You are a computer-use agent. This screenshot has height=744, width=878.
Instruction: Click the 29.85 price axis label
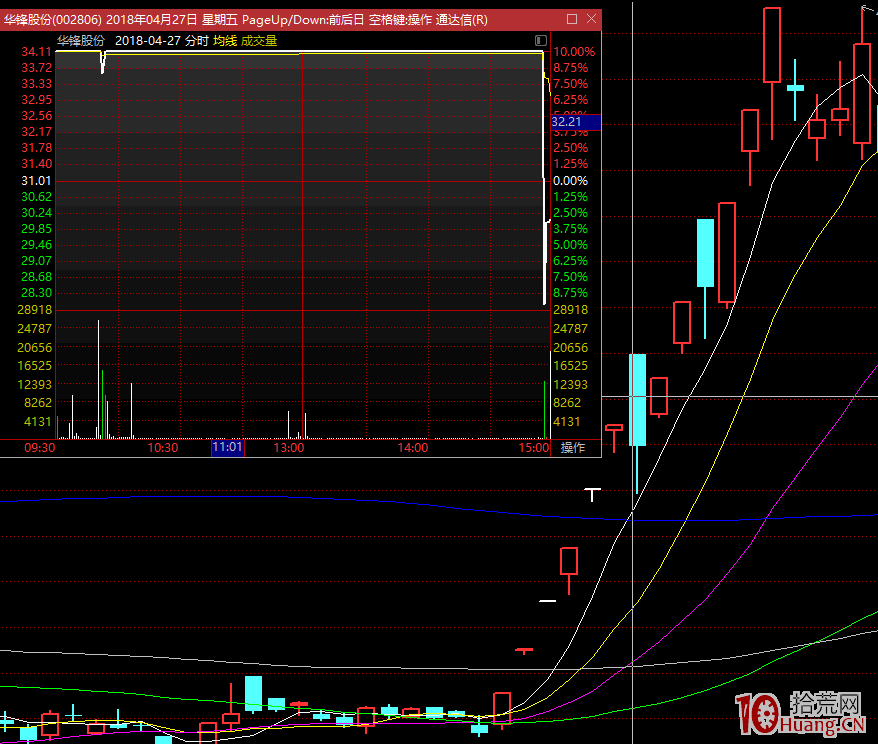[36, 229]
